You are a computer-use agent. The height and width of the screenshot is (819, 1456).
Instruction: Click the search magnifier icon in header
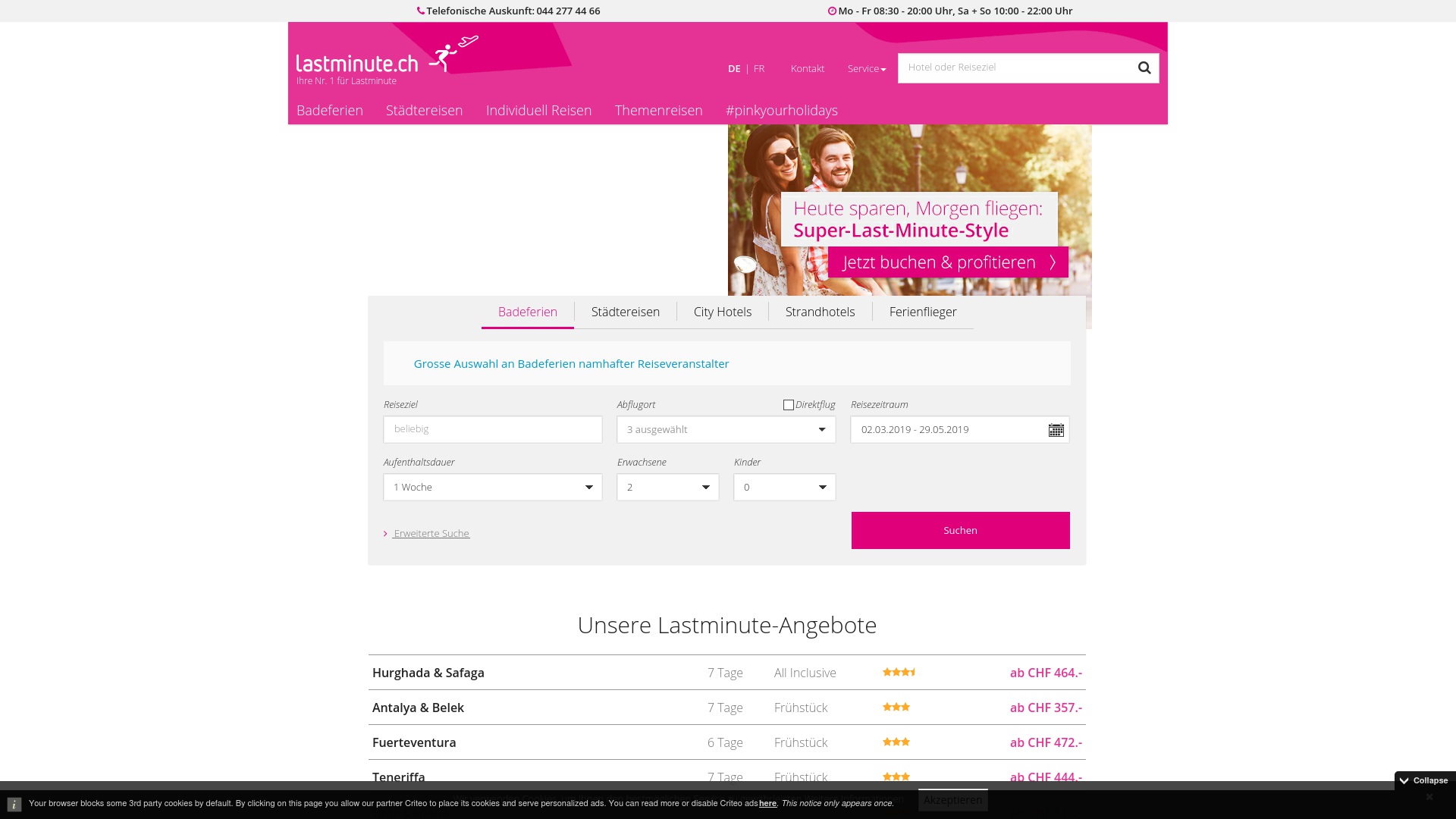point(1144,68)
